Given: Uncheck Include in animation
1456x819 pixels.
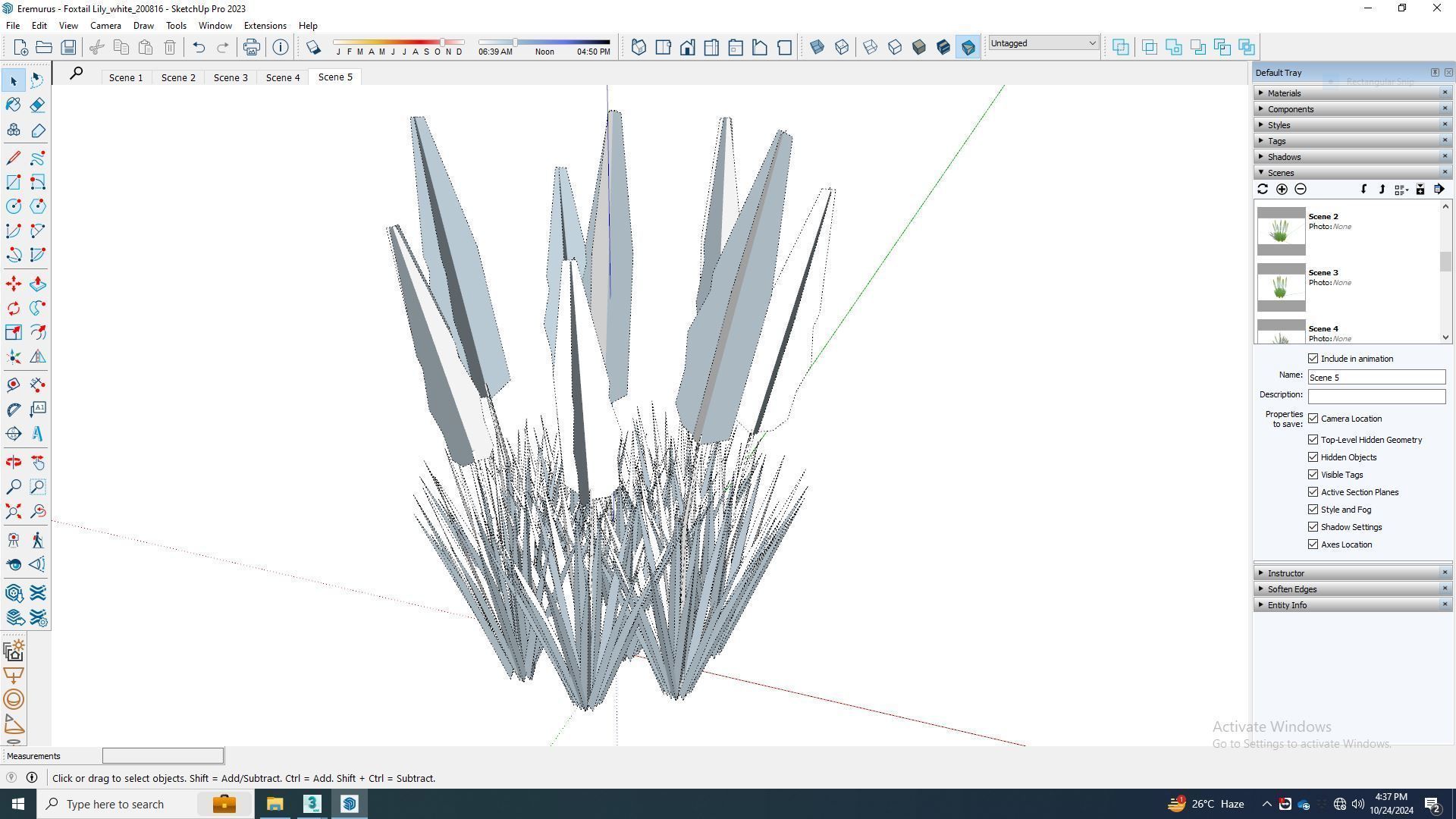Looking at the screenshot, I should click(1313, 359).
